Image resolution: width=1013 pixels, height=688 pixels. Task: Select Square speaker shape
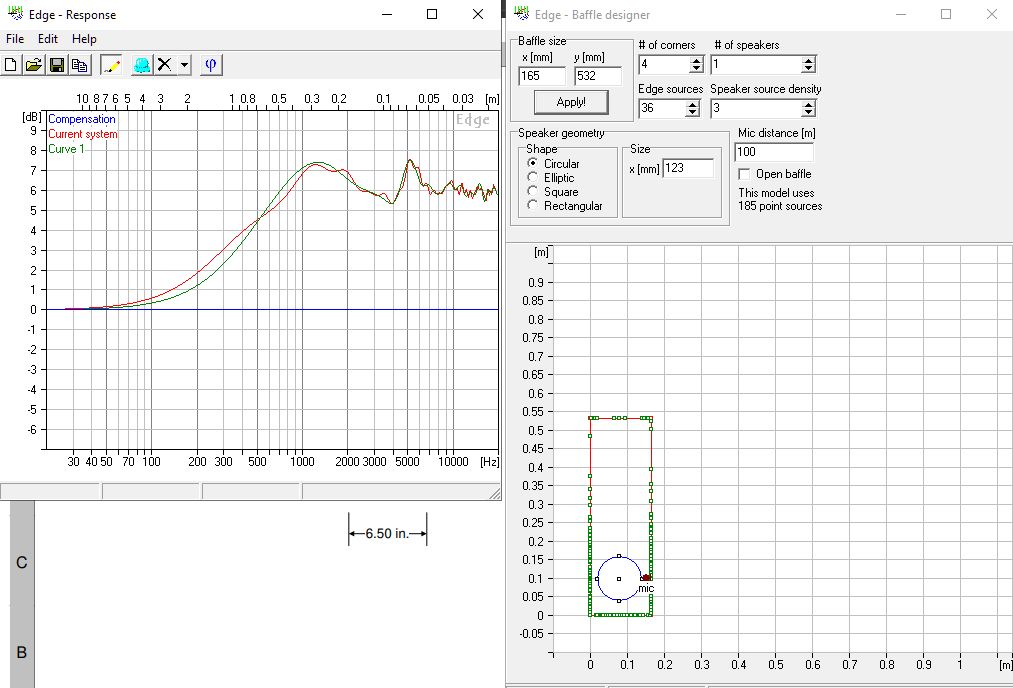point(532,191)
